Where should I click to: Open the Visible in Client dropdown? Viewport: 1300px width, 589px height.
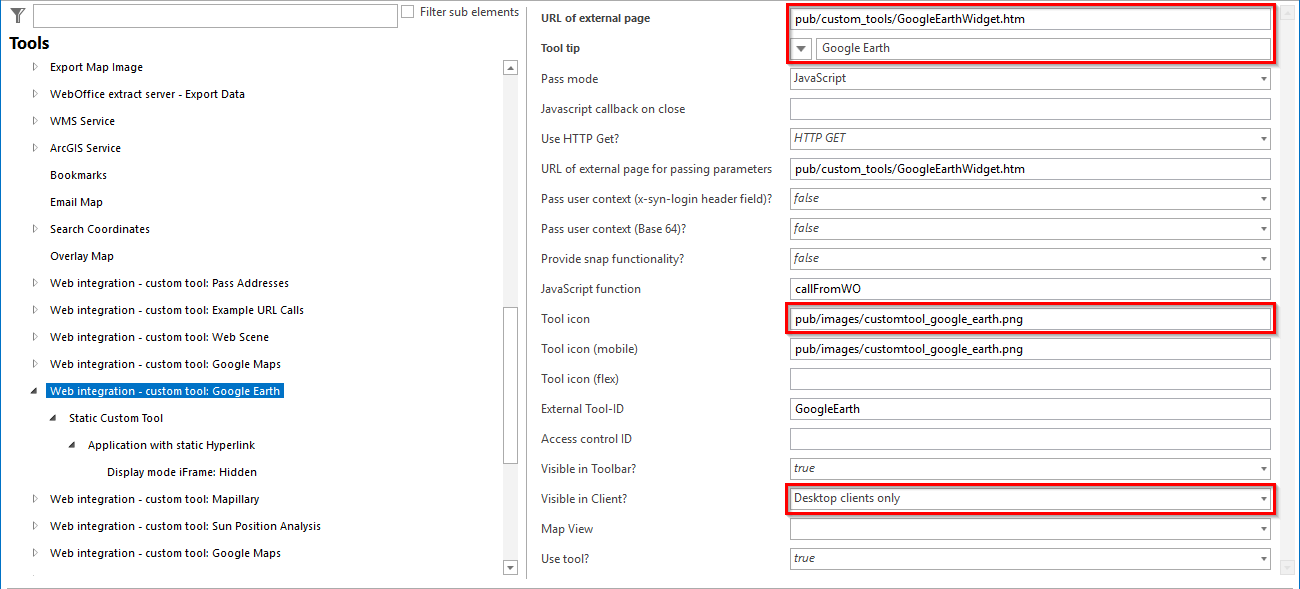coord(1261,498)
